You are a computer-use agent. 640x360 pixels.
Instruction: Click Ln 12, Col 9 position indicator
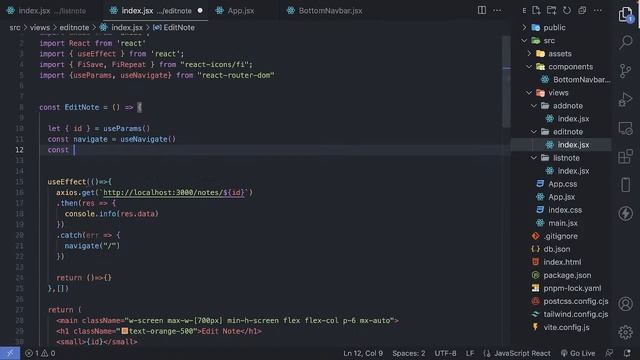[x=363, y=353]
